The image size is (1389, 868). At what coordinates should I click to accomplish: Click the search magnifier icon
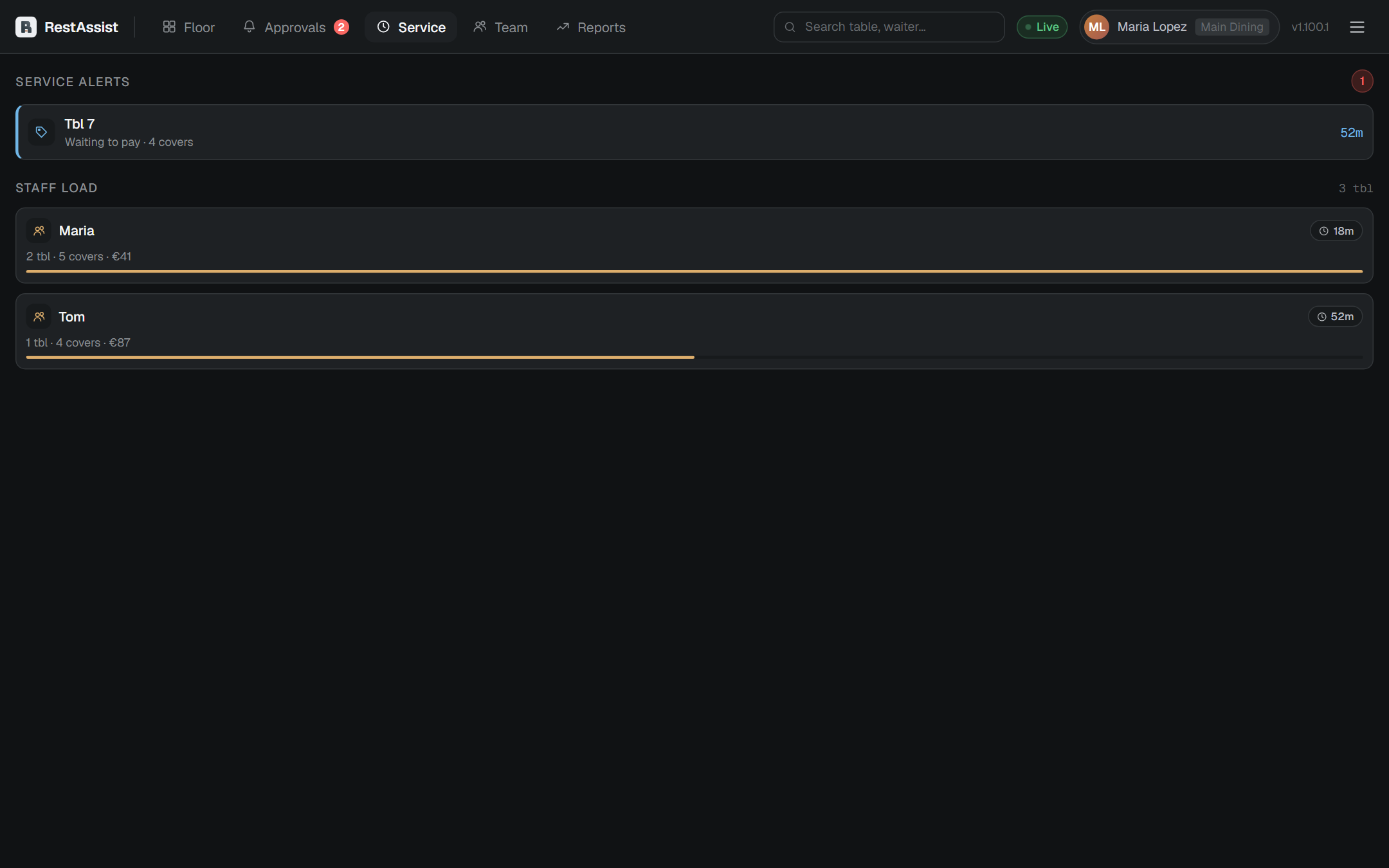coord(790,27)
